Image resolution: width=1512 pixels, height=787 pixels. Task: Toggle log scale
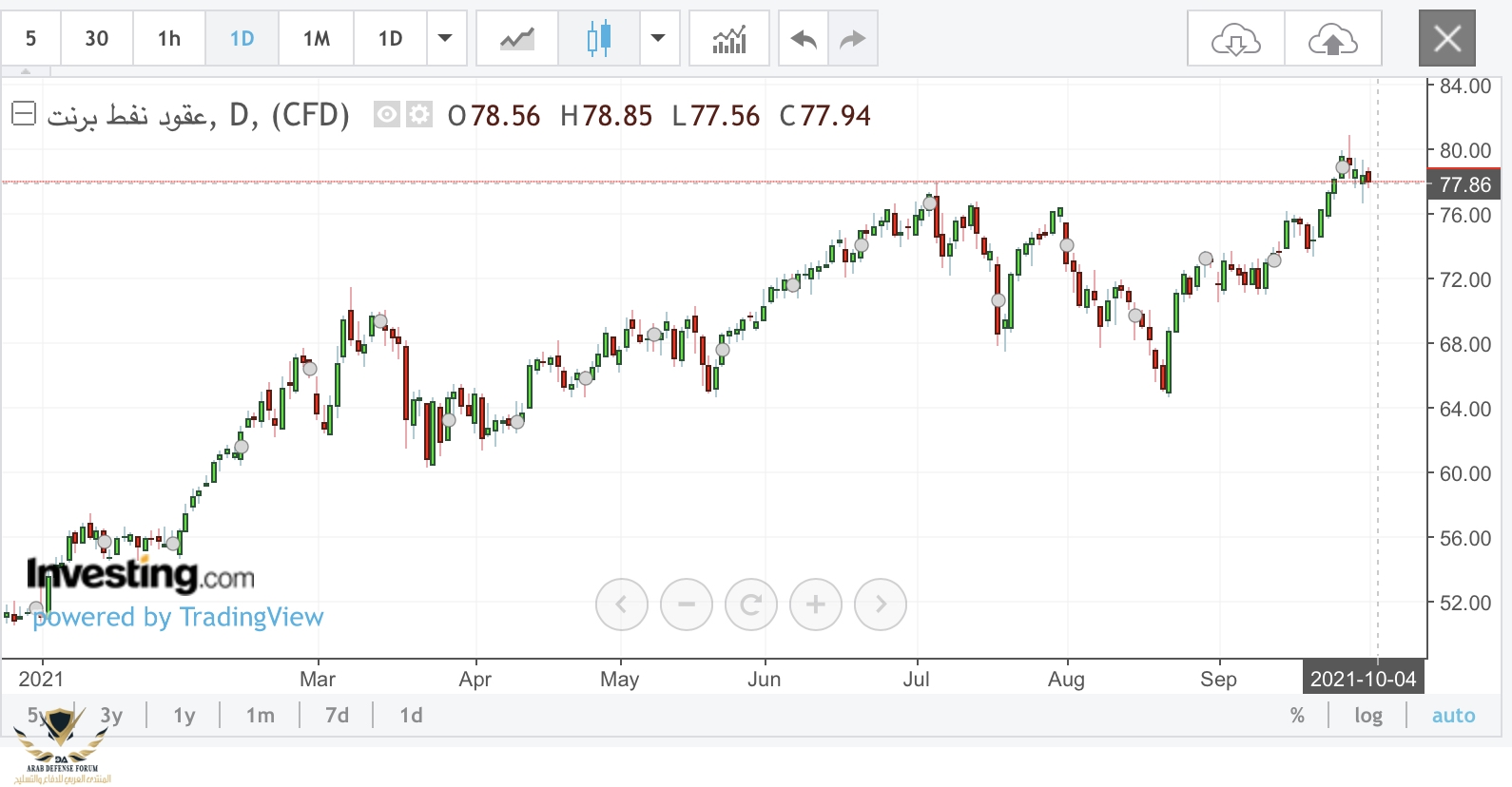(x=1367, y=716)
